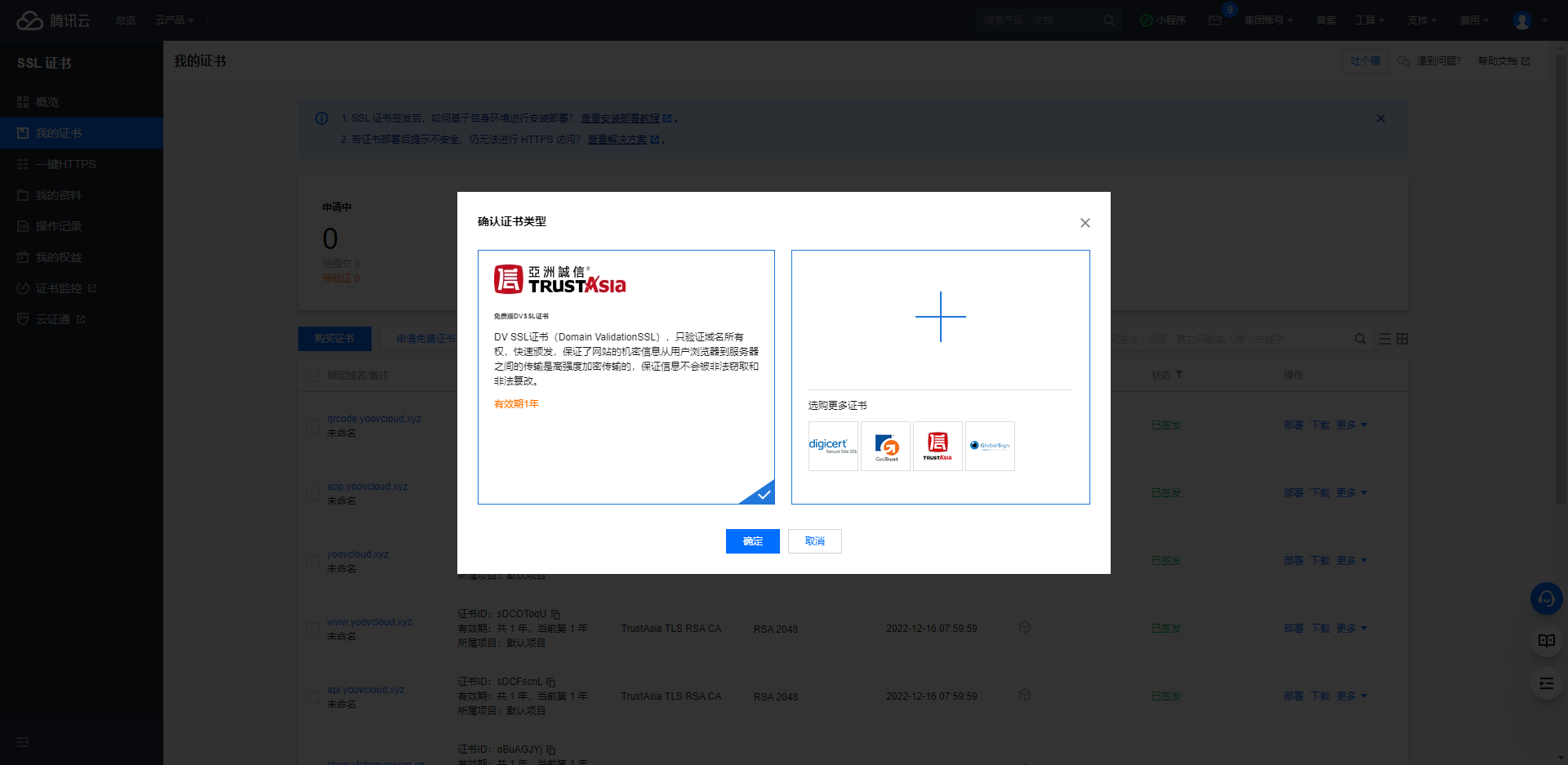Select the TrustAsia free DV SSL card
Image resolution: width=1568 pixels, height=765 pixels.
point(626,377)
